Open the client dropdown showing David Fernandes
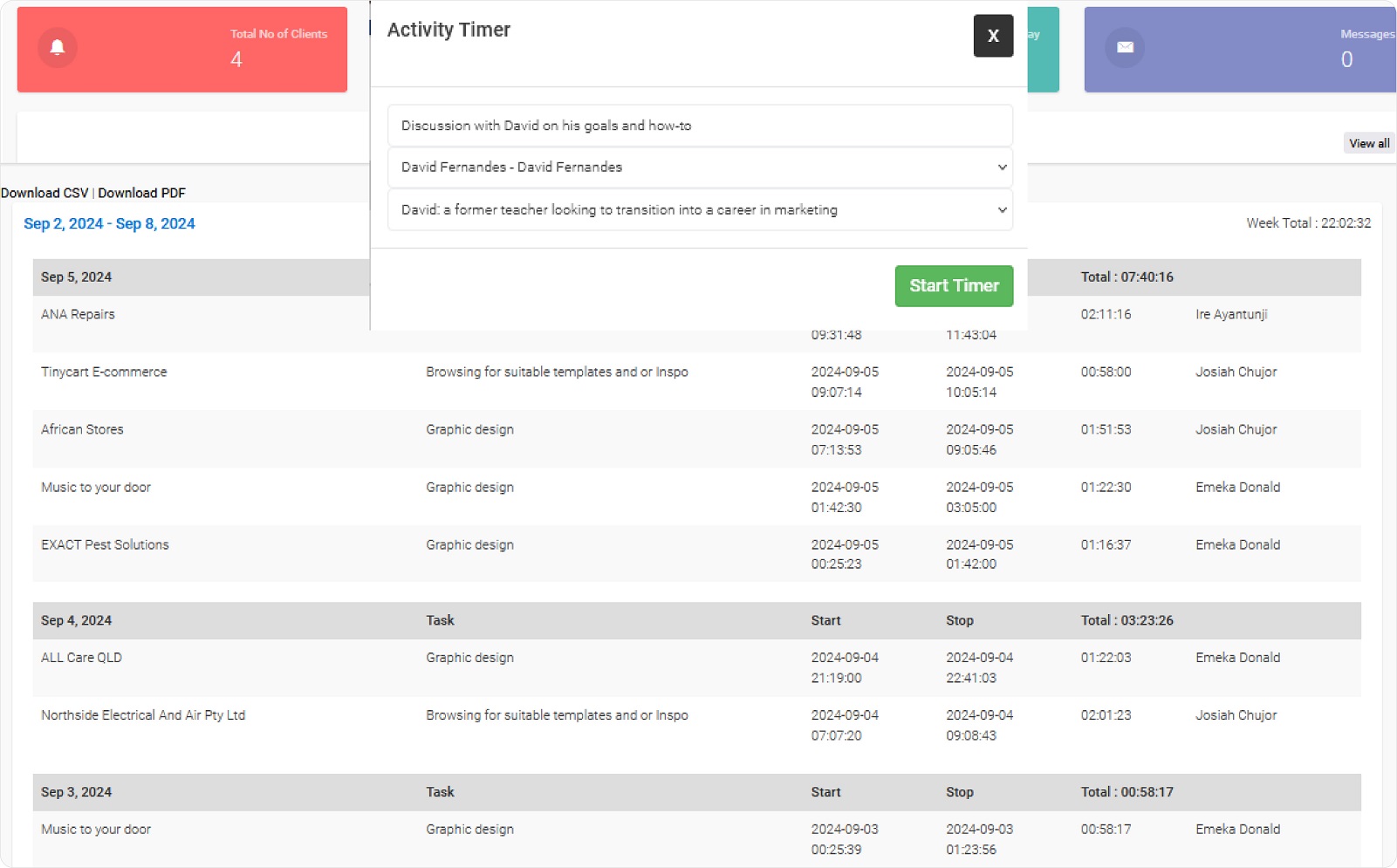This screenshot has height=868, width=1397. point(698,167)
